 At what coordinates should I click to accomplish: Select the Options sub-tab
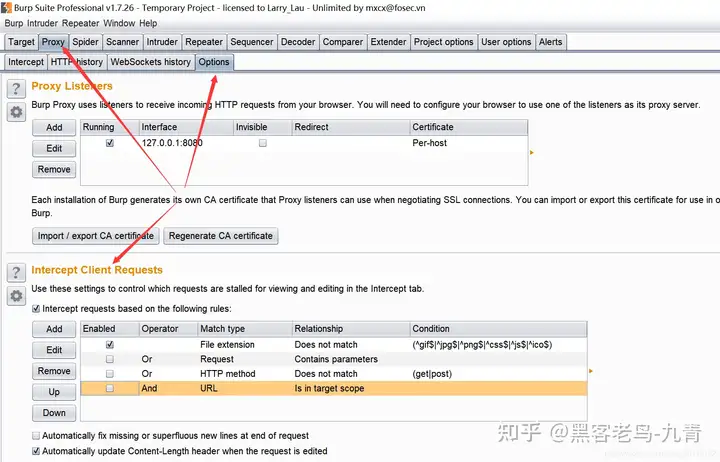214,62
